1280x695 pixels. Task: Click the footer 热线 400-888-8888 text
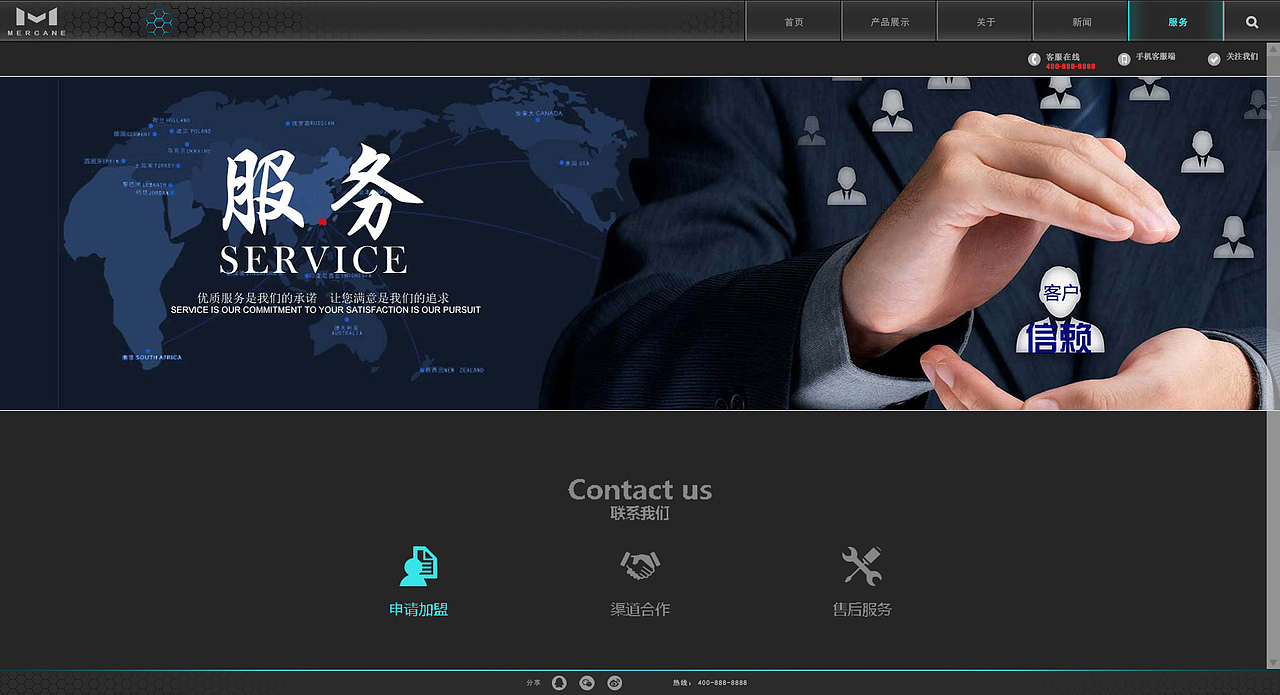710,683
